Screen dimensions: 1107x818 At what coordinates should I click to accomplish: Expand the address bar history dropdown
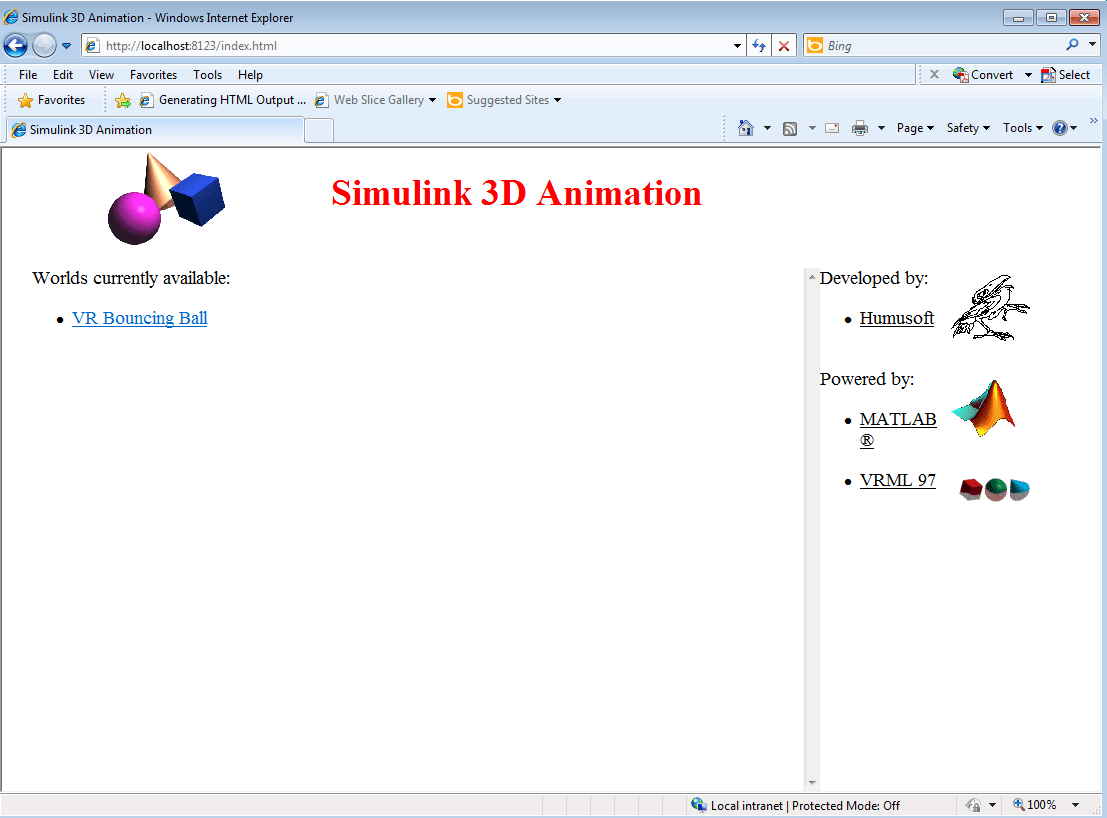tap(737, 46)
